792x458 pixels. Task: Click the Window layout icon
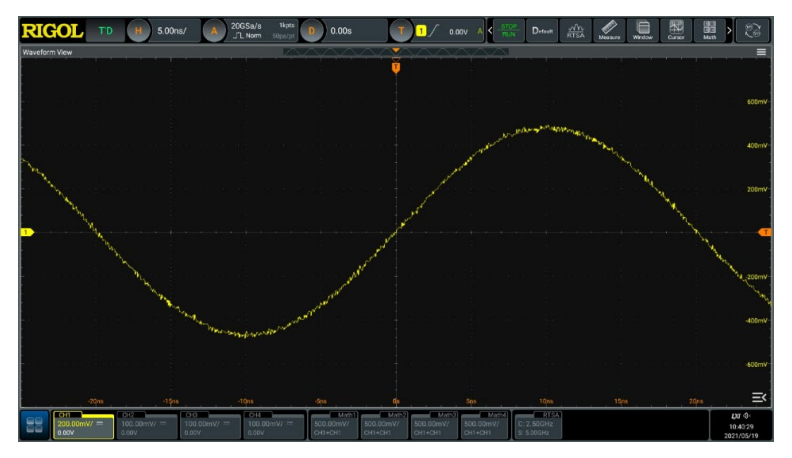pyautogui.click(x=642, y=31)
